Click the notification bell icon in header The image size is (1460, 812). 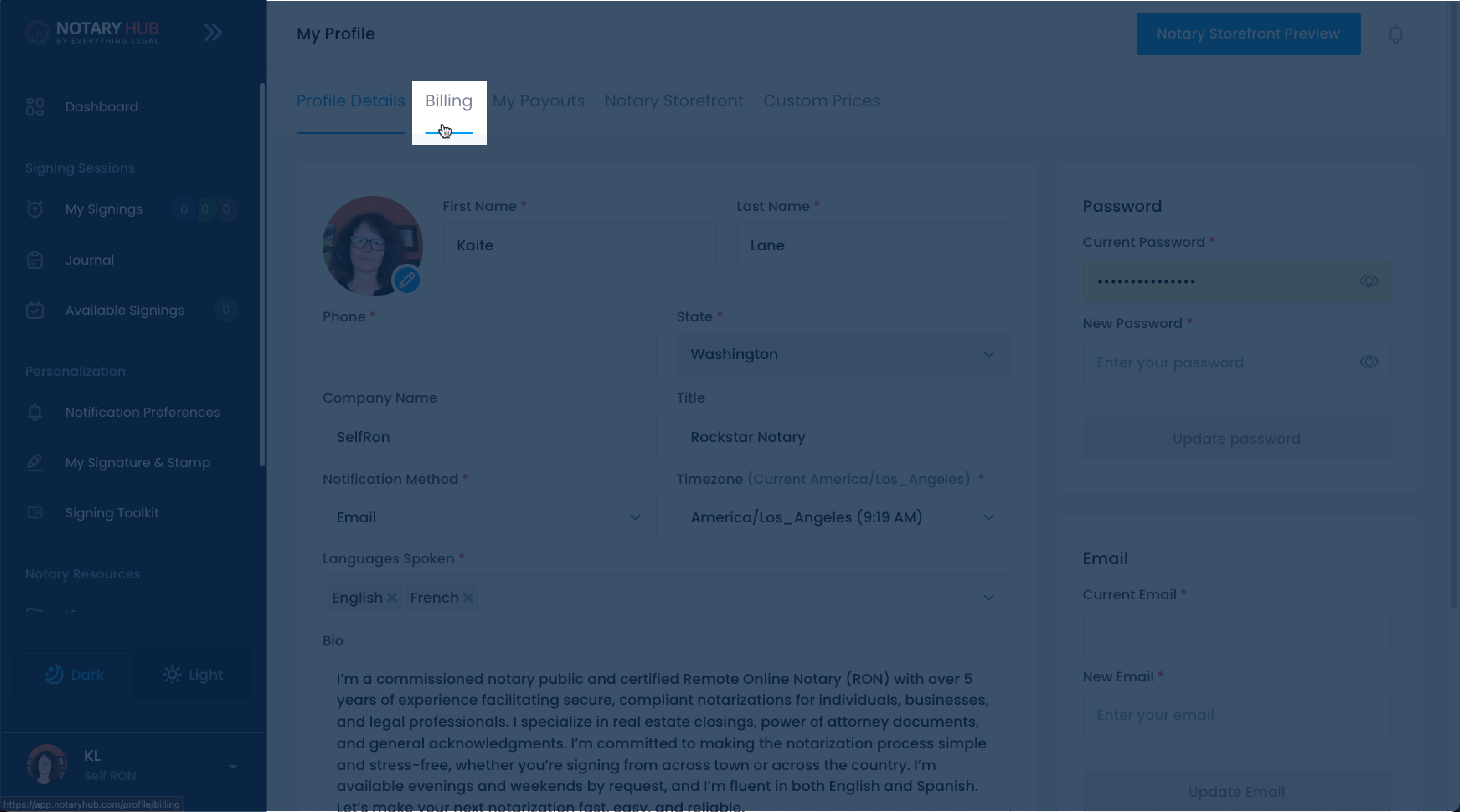[x=1395, y=34]
